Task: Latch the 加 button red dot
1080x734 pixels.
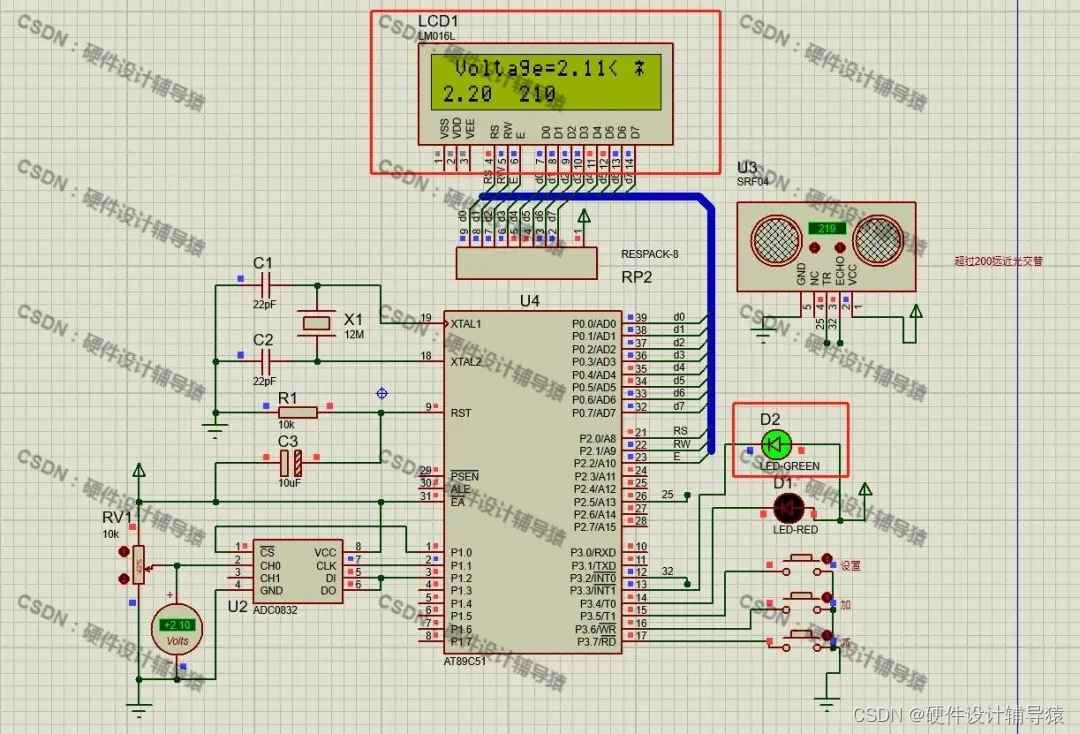Action: click(x=827, y=597)
